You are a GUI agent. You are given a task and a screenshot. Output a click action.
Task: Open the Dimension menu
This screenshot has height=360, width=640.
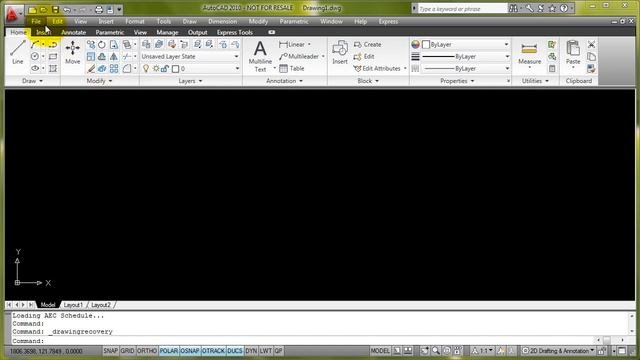pos(222,21)
